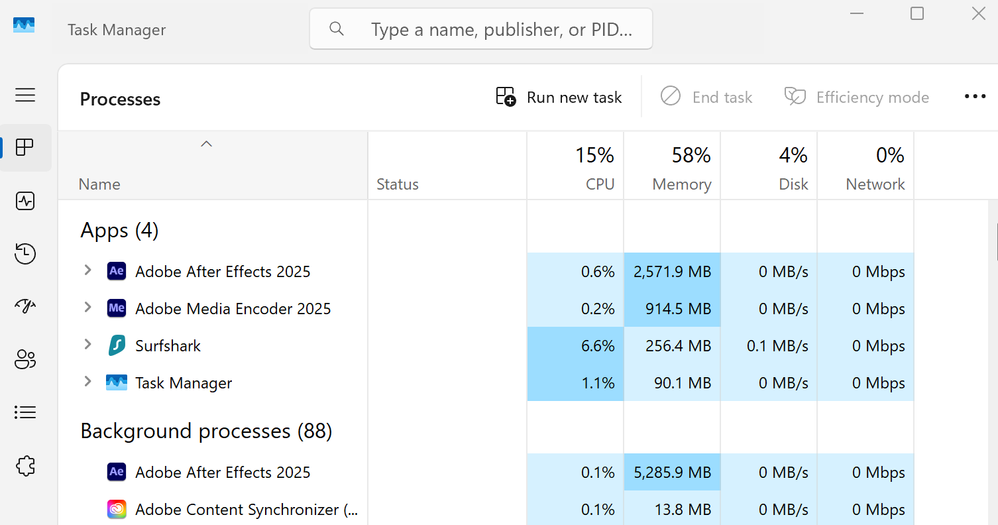Select the Background processes (88) heading
The width and height of the screenshot is (998, 525).
(x=206, y=431)
